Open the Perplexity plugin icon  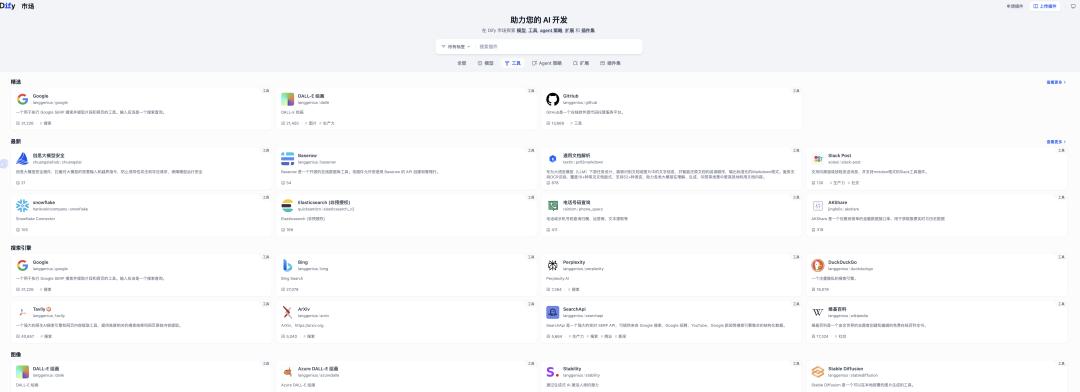point(552,265)
